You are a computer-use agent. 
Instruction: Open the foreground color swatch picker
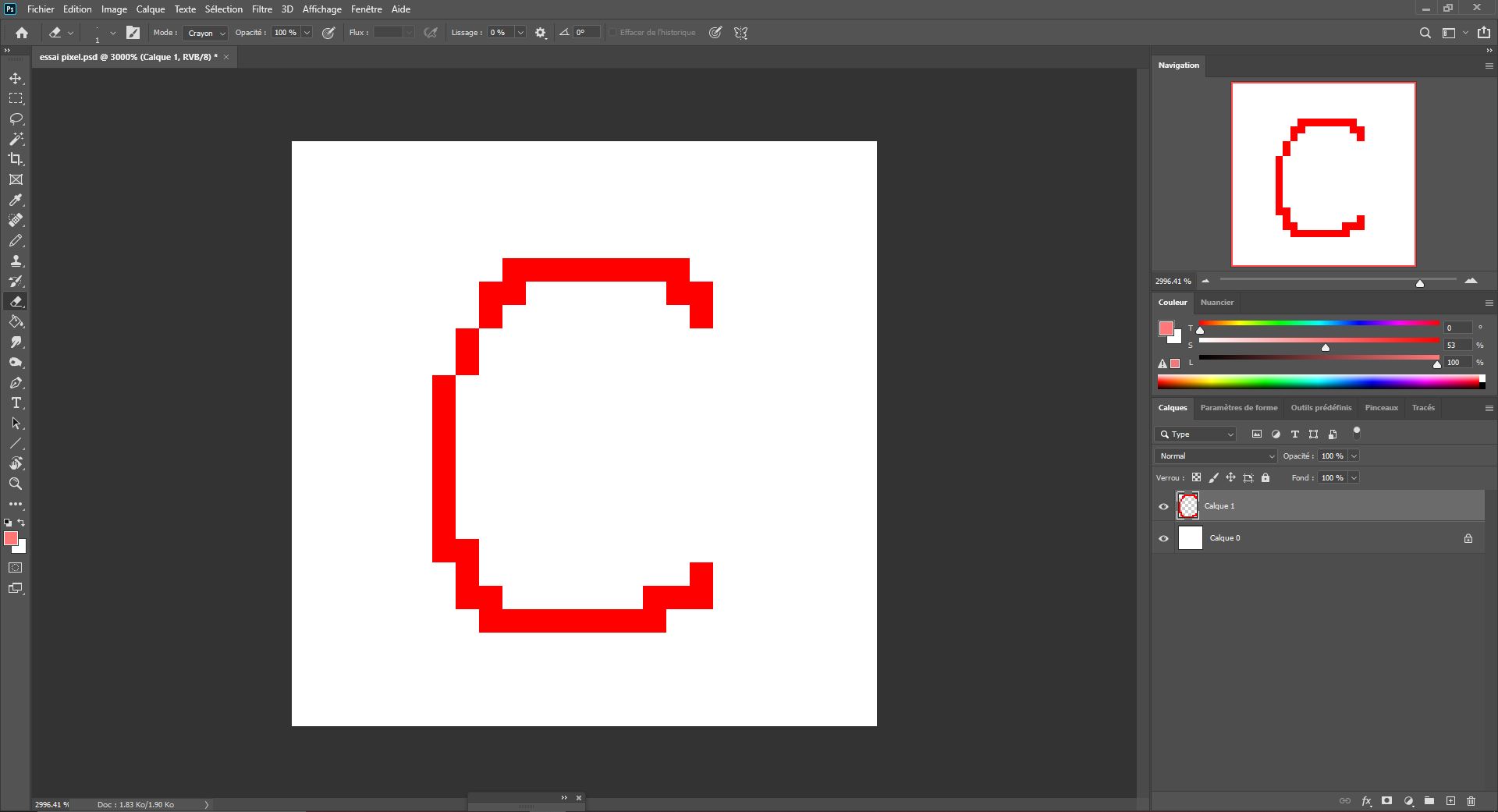pyautogui.click(x=12, y=539)
